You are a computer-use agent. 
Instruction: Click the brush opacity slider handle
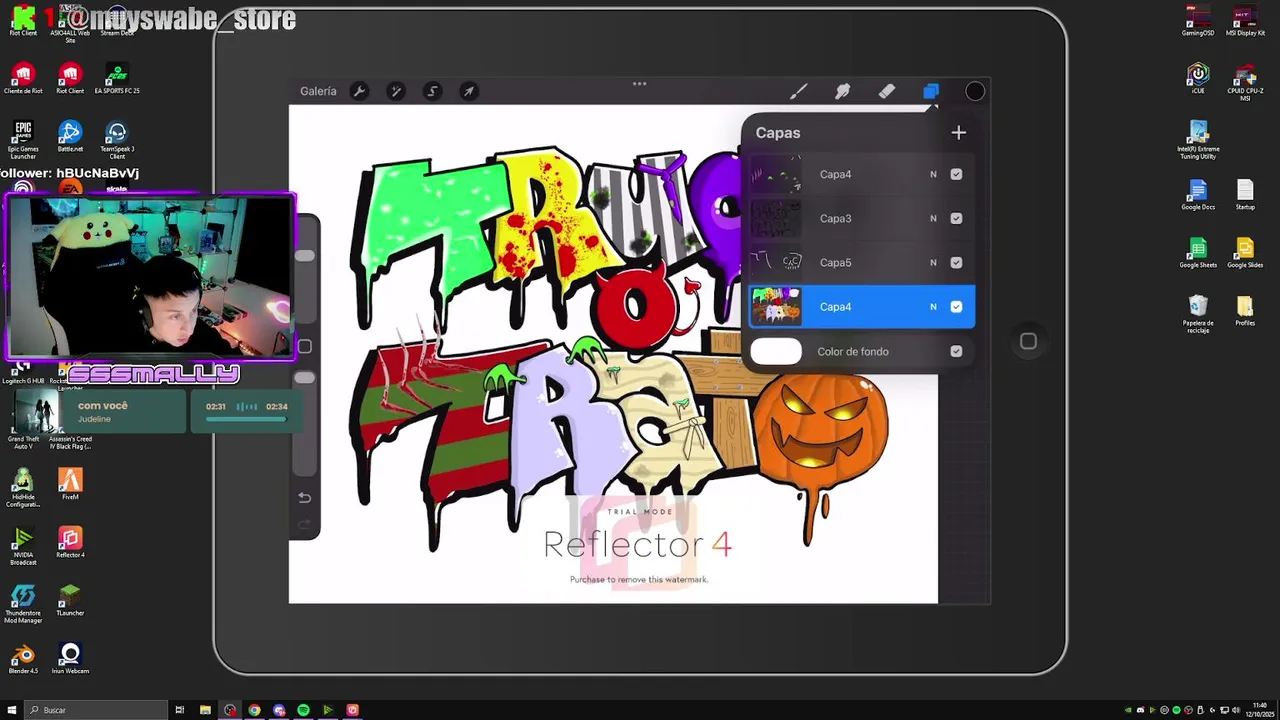point(305,377)
